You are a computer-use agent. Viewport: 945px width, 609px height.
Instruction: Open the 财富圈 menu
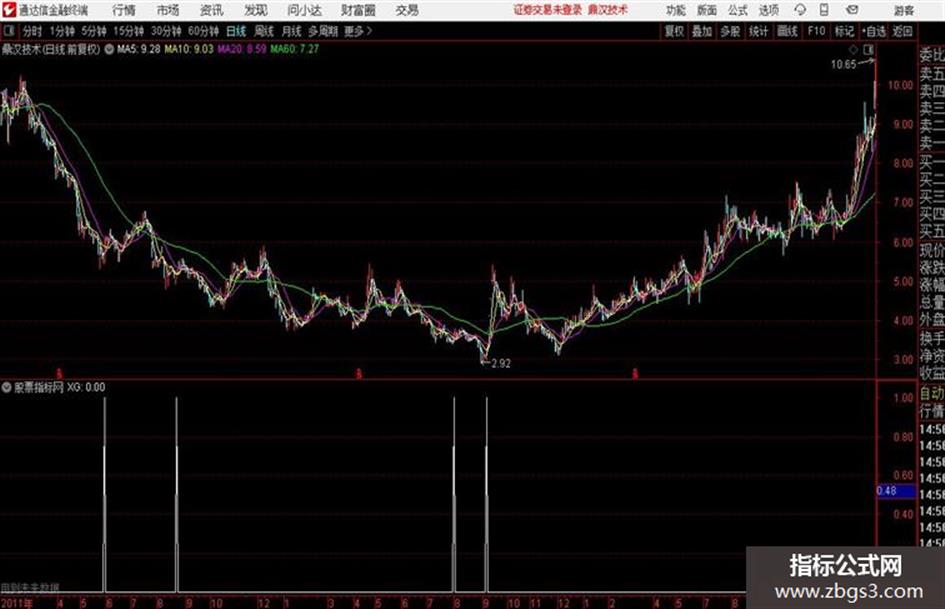click(x=359, y=10)
